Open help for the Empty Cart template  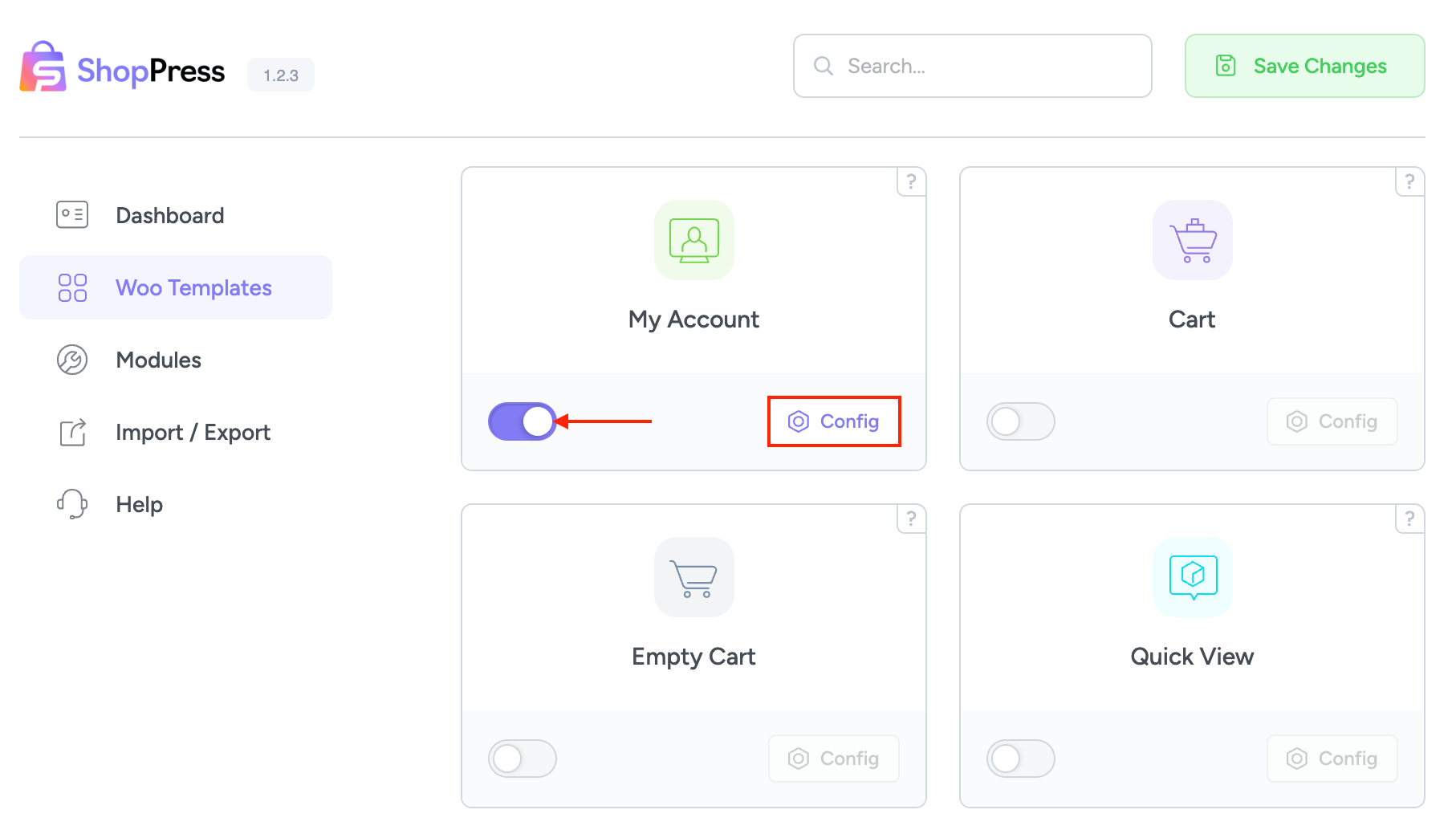tap(911, 519)
